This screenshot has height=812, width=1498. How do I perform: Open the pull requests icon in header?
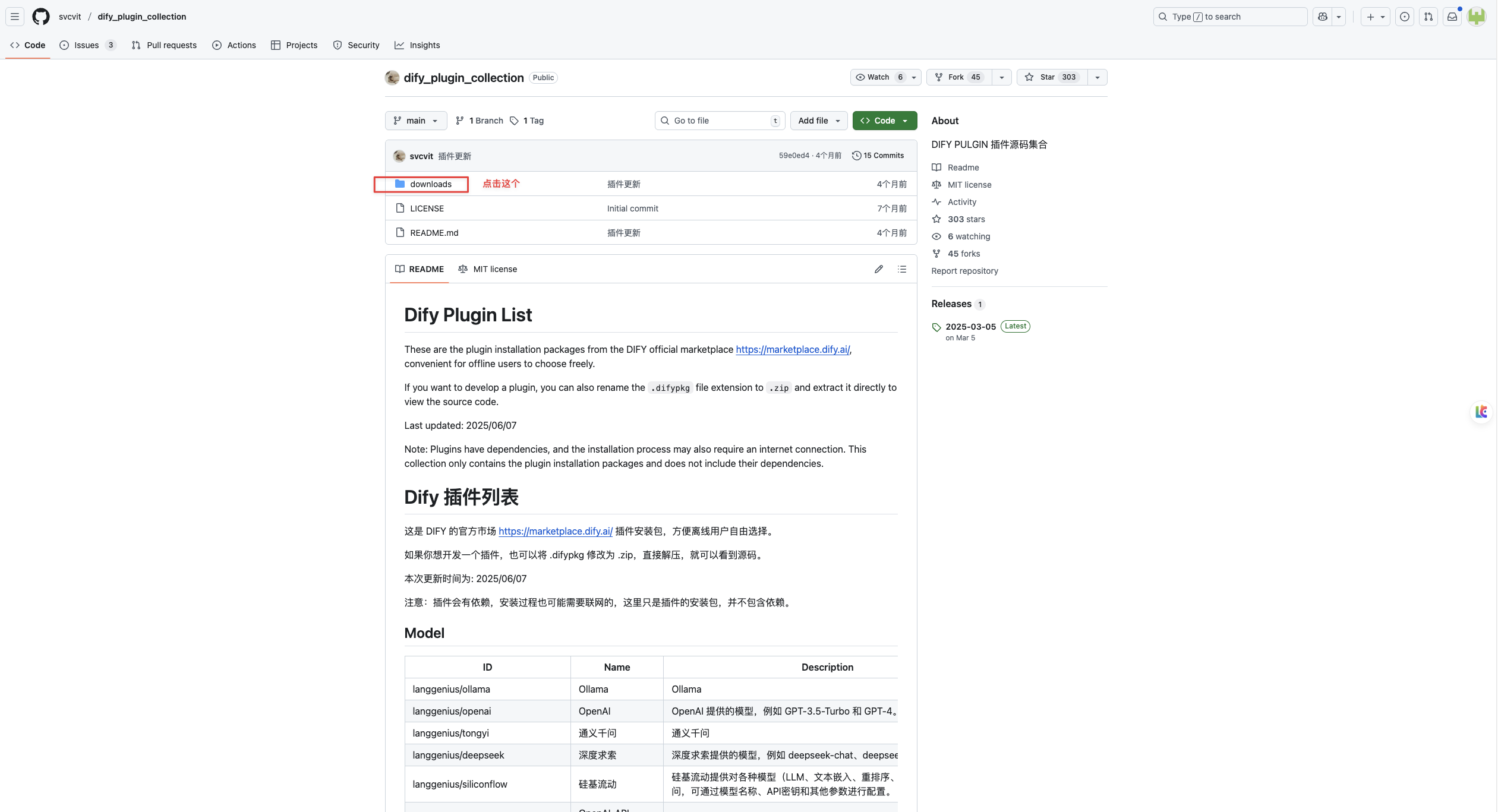(x=1428, y=17)
